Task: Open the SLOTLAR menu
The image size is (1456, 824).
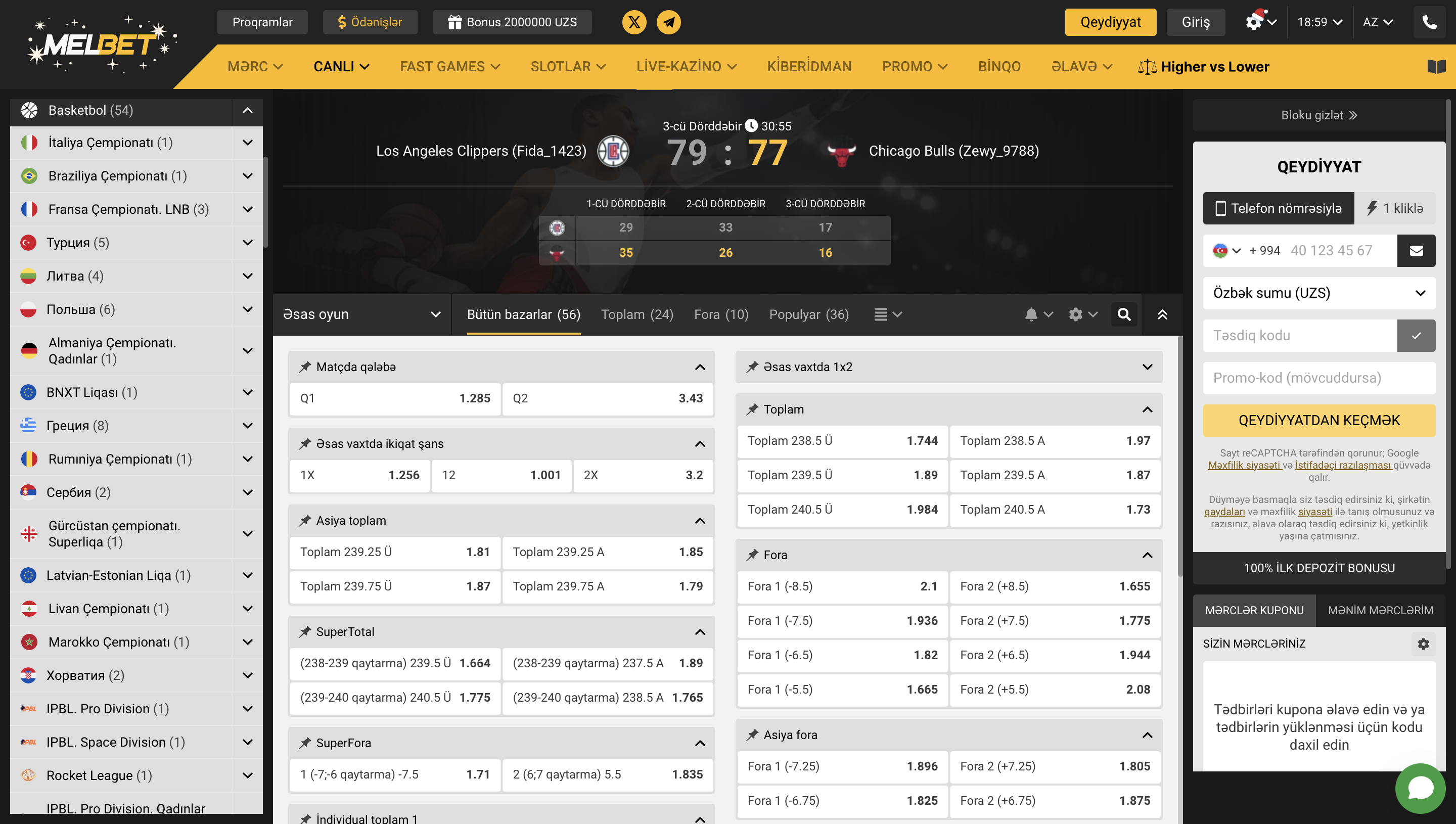Action: click(568, 66)
